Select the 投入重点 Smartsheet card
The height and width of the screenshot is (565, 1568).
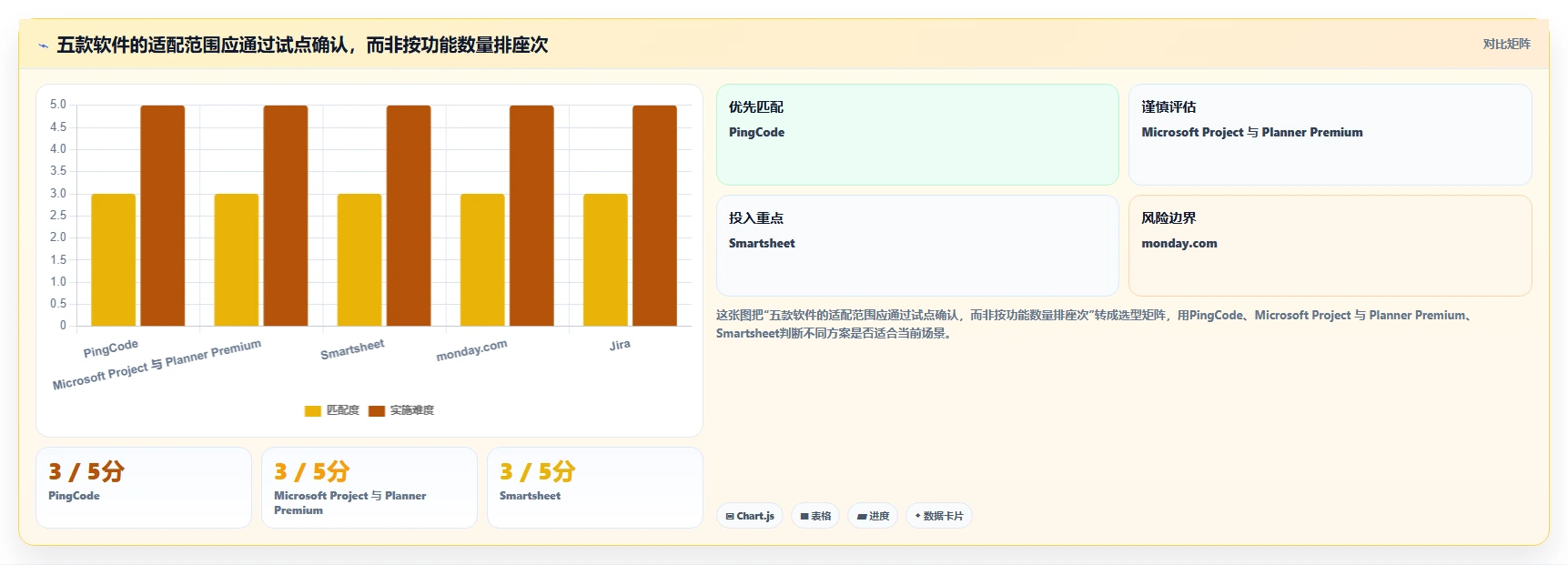tap(917, 246)
